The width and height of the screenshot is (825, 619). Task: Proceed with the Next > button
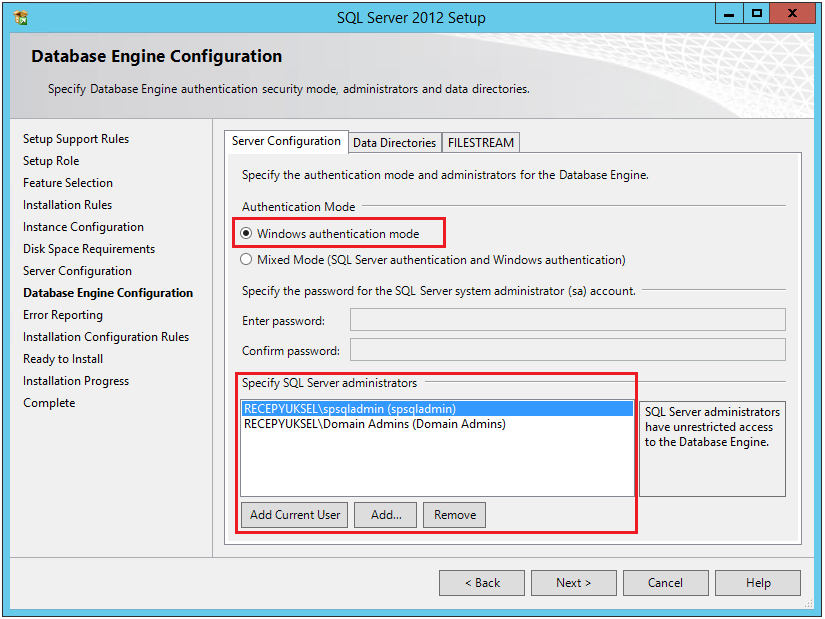click(x=574, y=583)
